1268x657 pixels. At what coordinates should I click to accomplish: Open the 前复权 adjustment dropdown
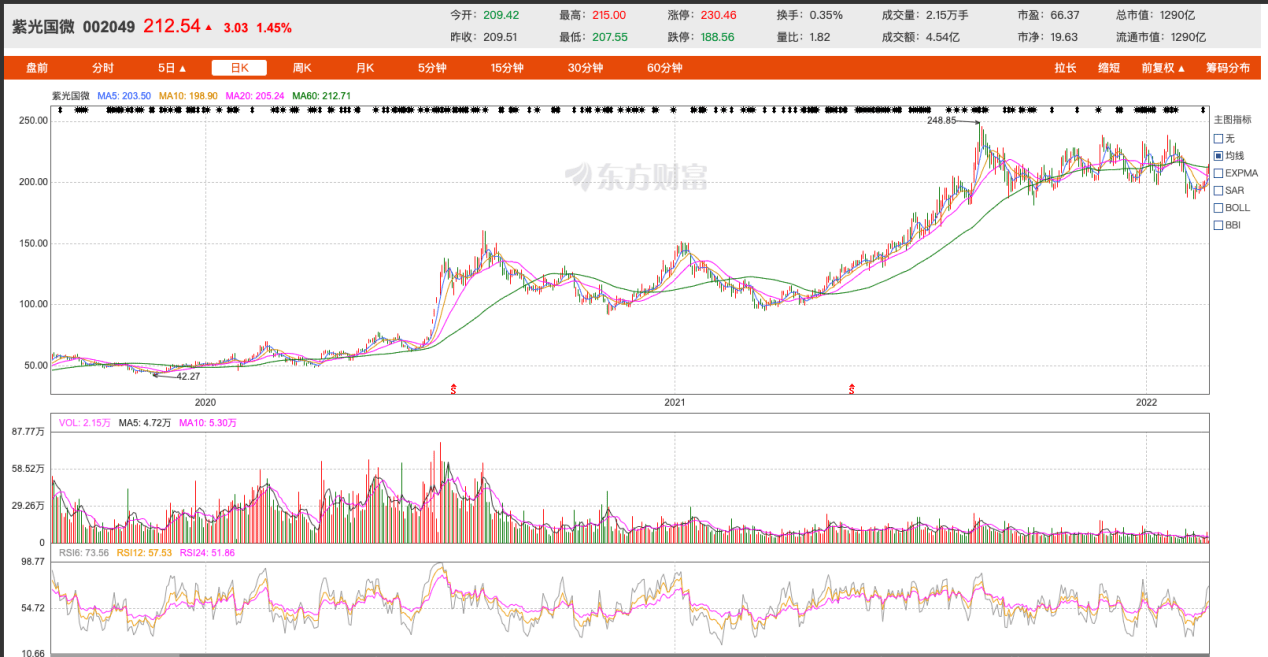pyautogui.click(x=1163, y=68)
